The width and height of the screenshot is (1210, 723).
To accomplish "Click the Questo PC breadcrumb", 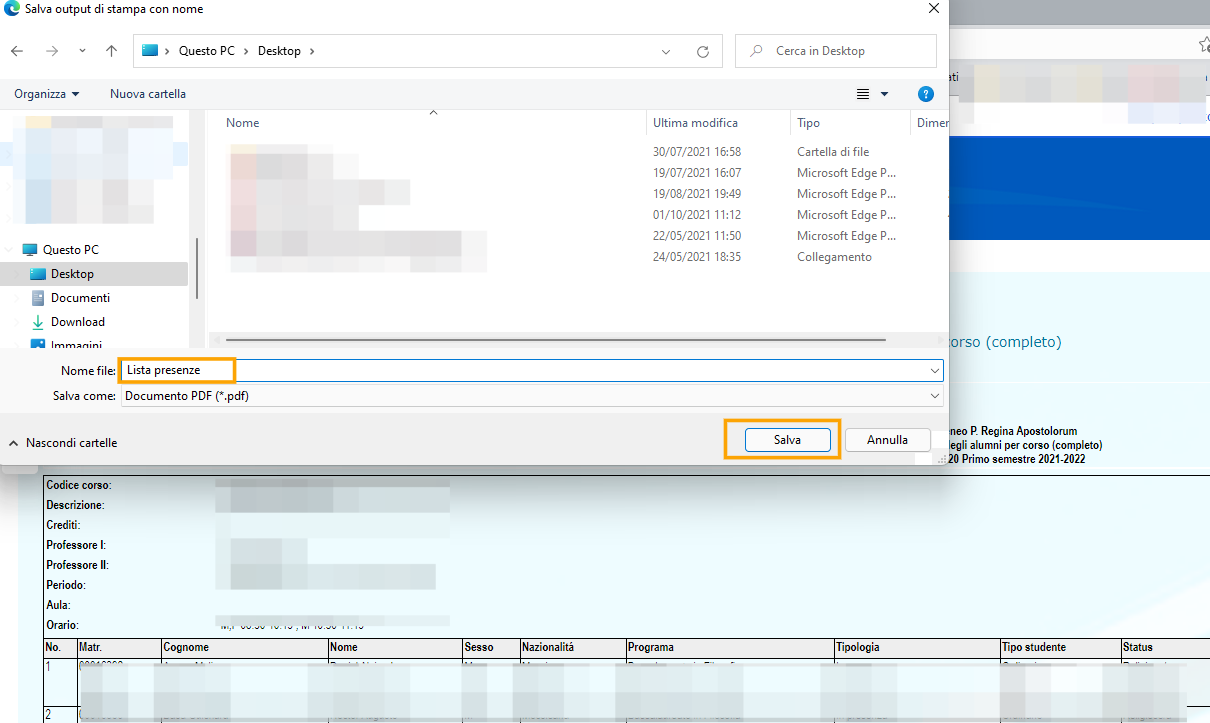I will click(x=209, y=51).
